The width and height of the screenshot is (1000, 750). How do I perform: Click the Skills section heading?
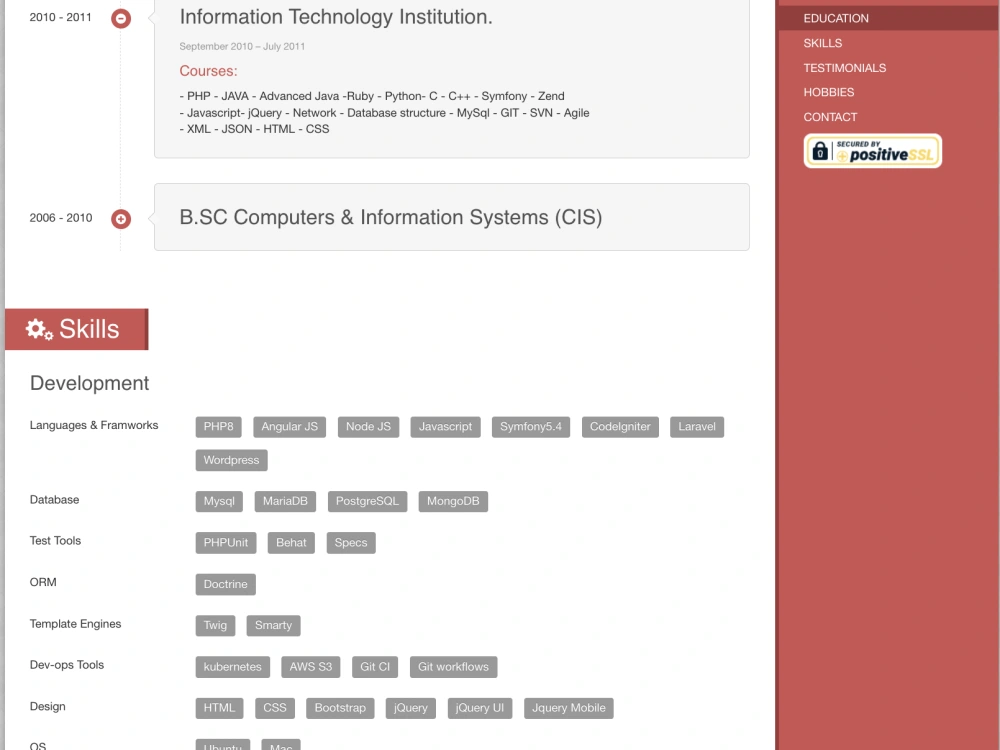pyautogui.click(x=77, y=329)
